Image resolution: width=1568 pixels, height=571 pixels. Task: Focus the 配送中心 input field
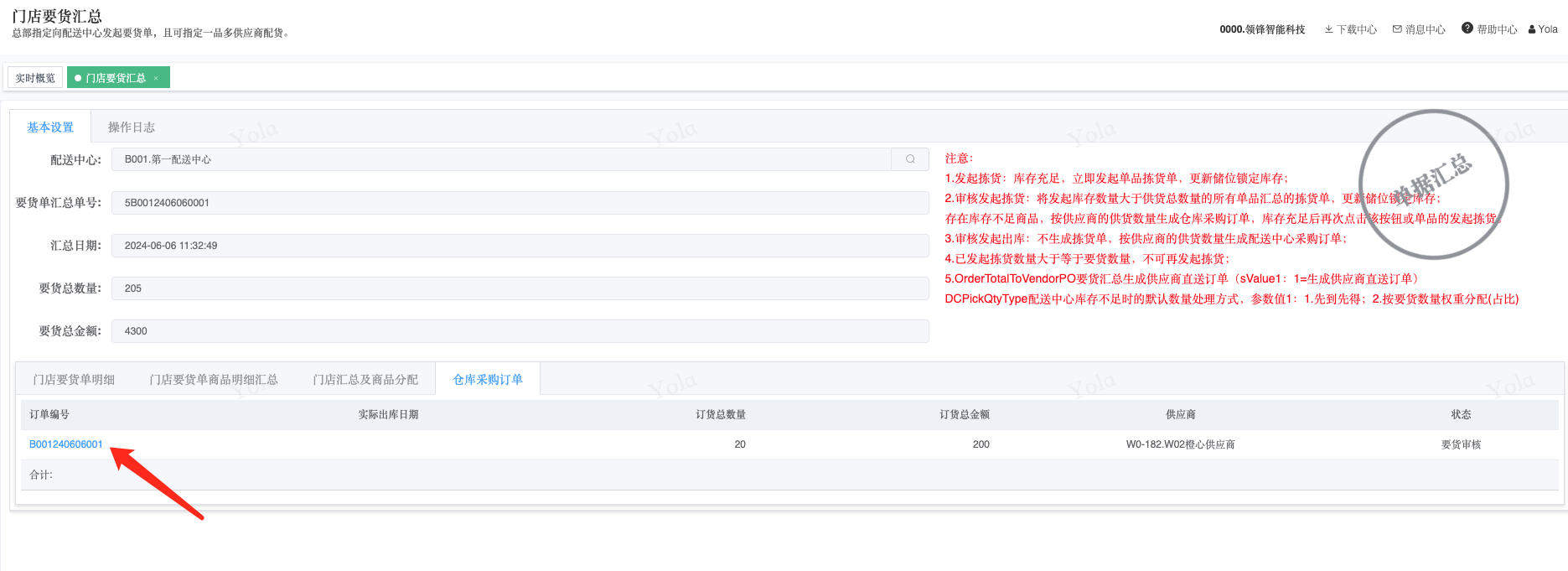pyautogui.click(x=501, y=159)
